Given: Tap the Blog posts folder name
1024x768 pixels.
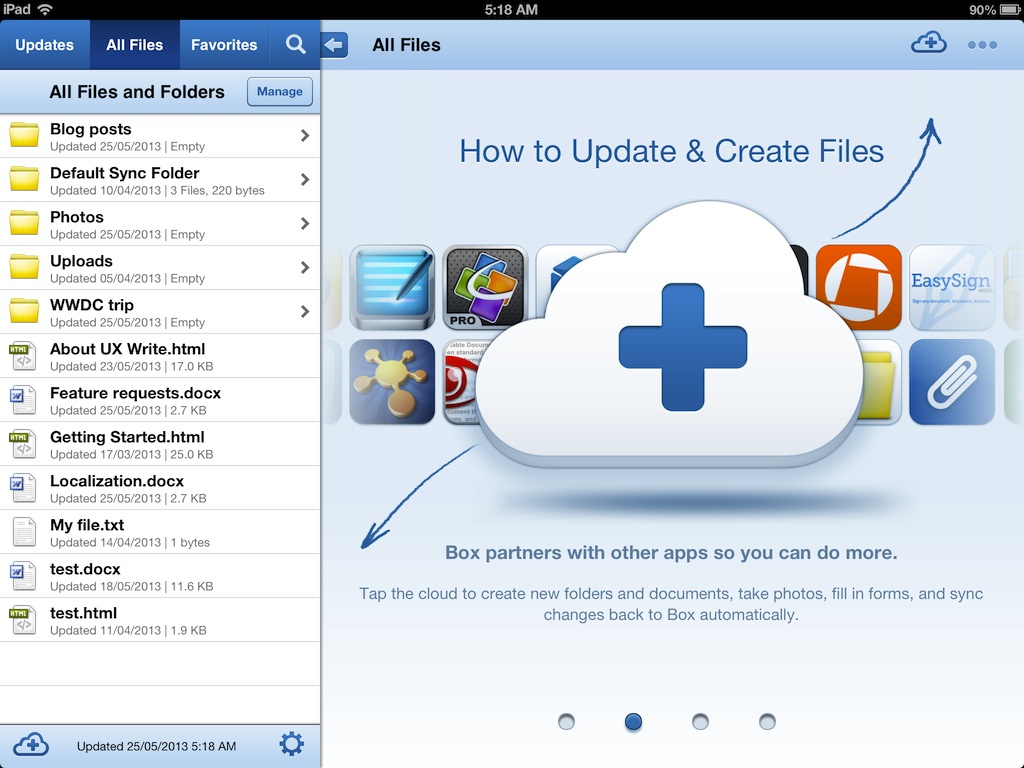Looking at the screenshot, I should pyautogui.click(x=91, y=129).
